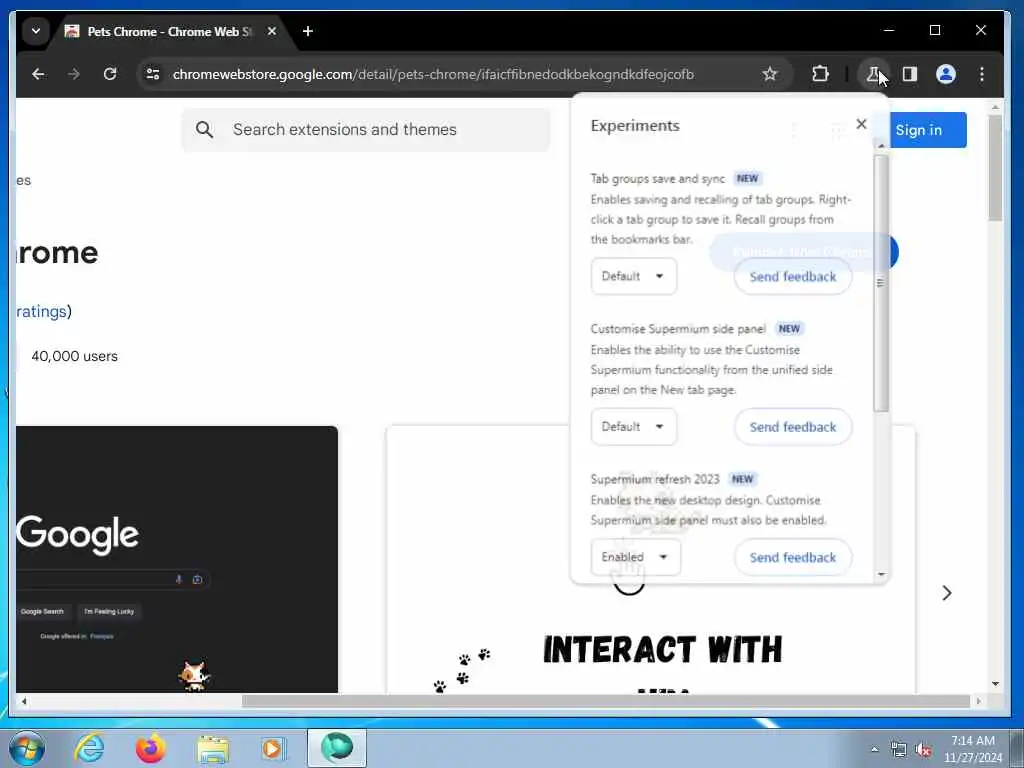Open Supermium refresh 2023 Enabled dropdown
The width and height of the screenshot is (1024, 768).
click(x=635, y=556)
